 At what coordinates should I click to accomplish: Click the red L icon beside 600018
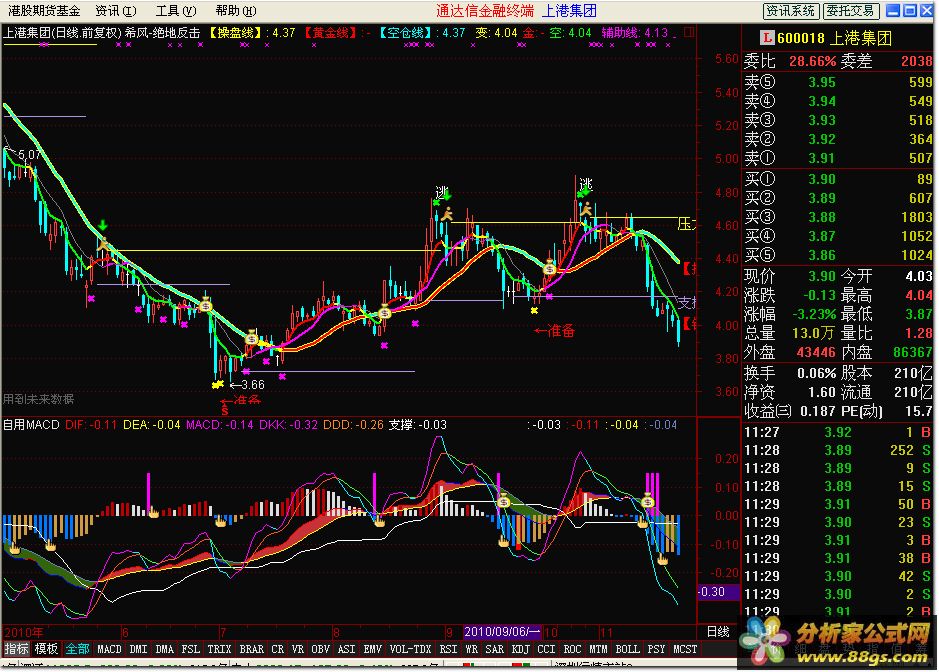tap(767, 38)
